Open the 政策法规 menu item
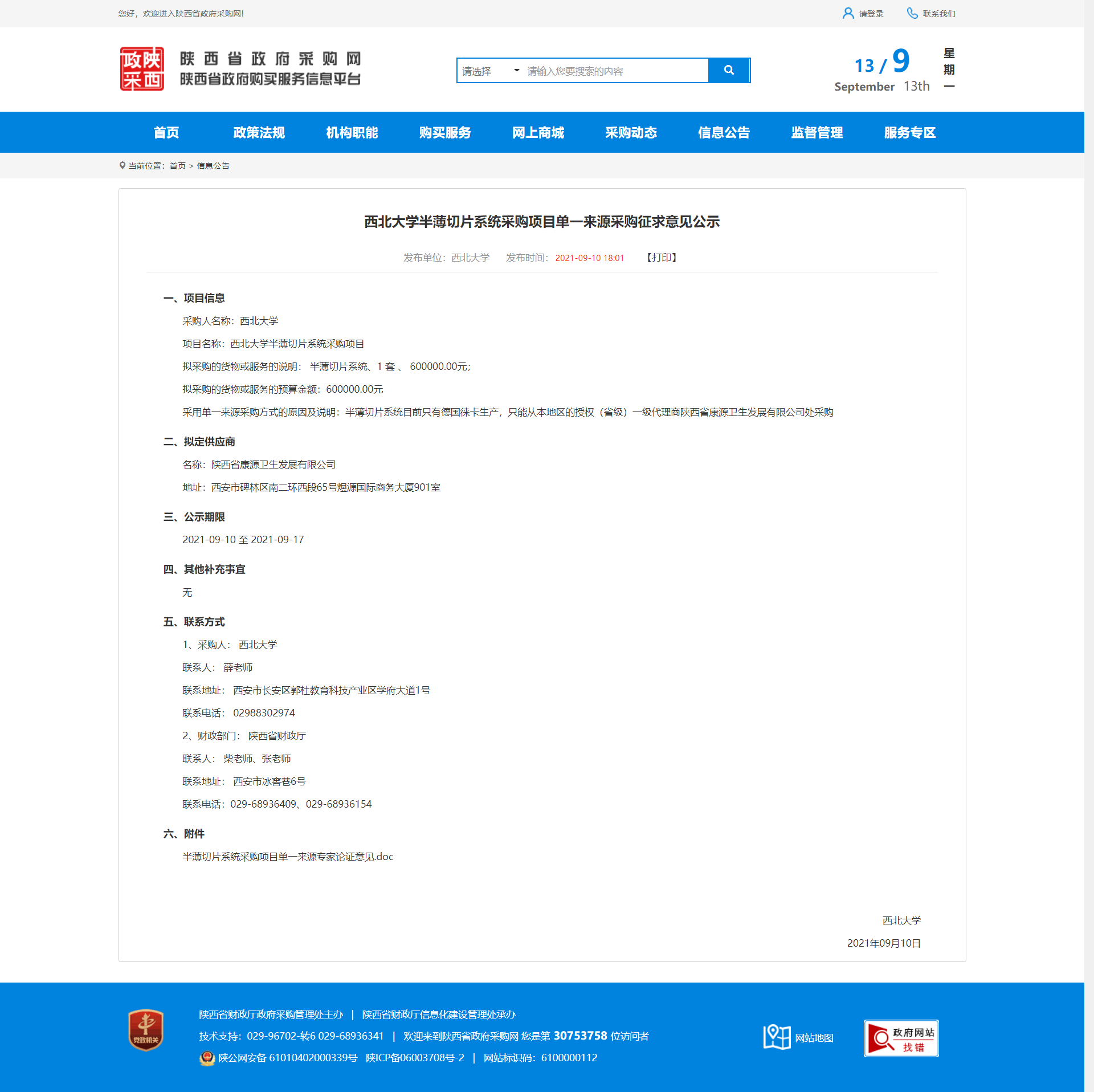The image size is (1094, 1092). click(259, 133)
